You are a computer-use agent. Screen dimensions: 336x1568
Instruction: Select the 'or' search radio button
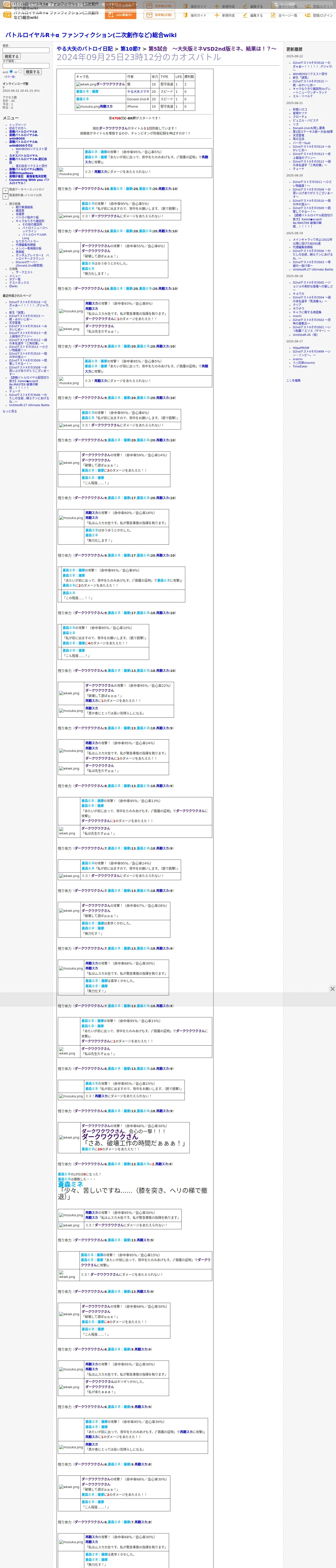[x=20, y=71]
